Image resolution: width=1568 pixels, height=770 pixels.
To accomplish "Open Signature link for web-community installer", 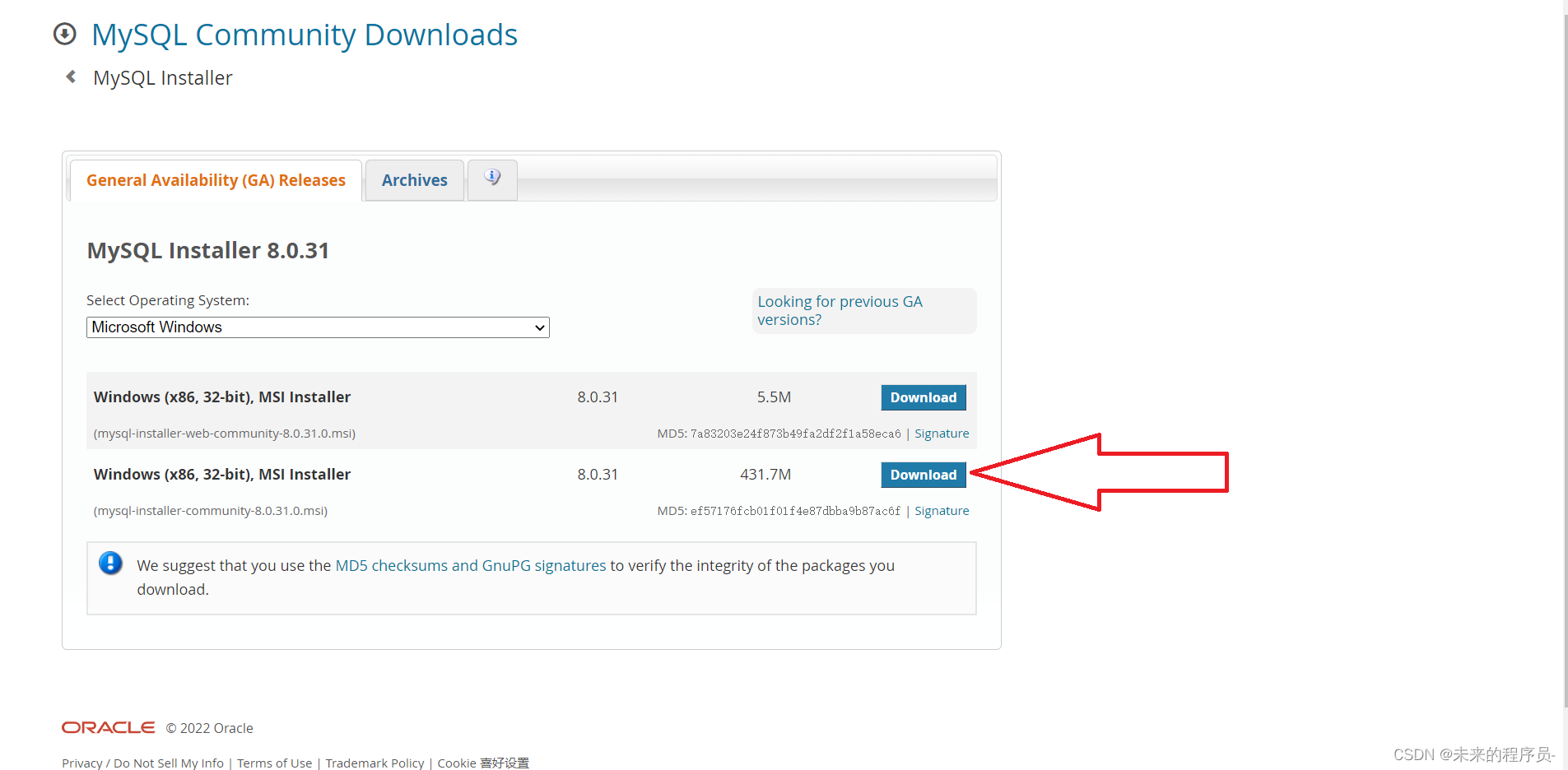I will click(x=942, y=434).
